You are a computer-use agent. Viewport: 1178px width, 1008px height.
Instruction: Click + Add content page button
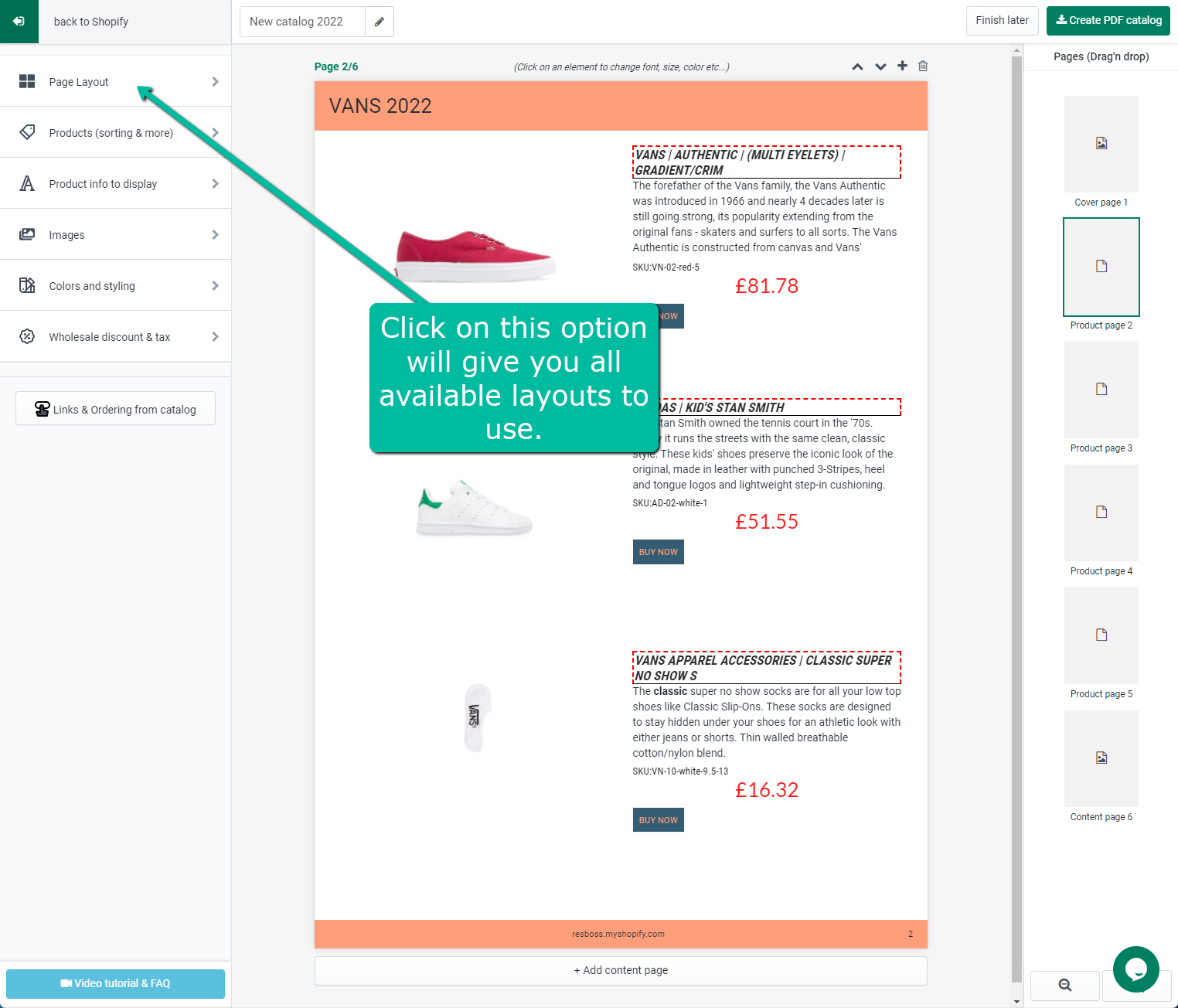click(x=621, y=970)
